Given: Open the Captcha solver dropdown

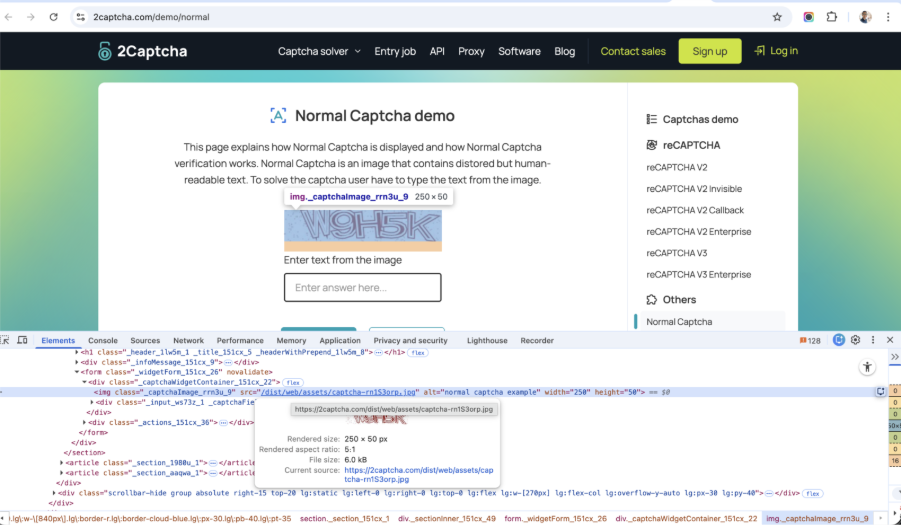Looking at the screenshot, I should click(319, 51).
